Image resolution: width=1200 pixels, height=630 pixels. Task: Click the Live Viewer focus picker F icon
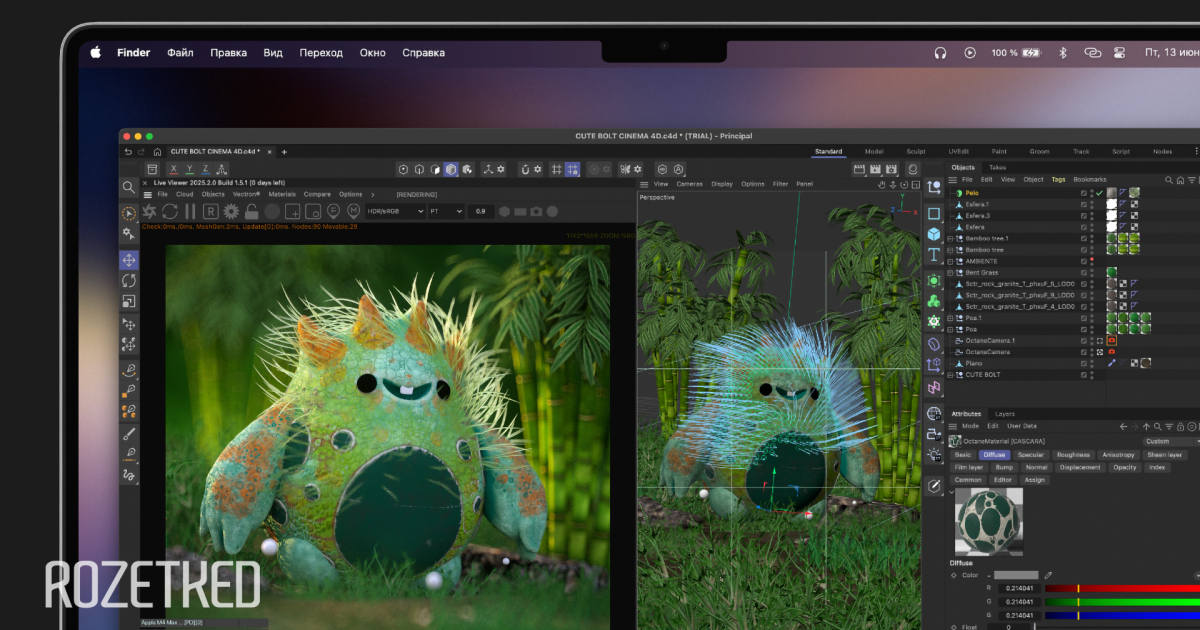point(332,211)
